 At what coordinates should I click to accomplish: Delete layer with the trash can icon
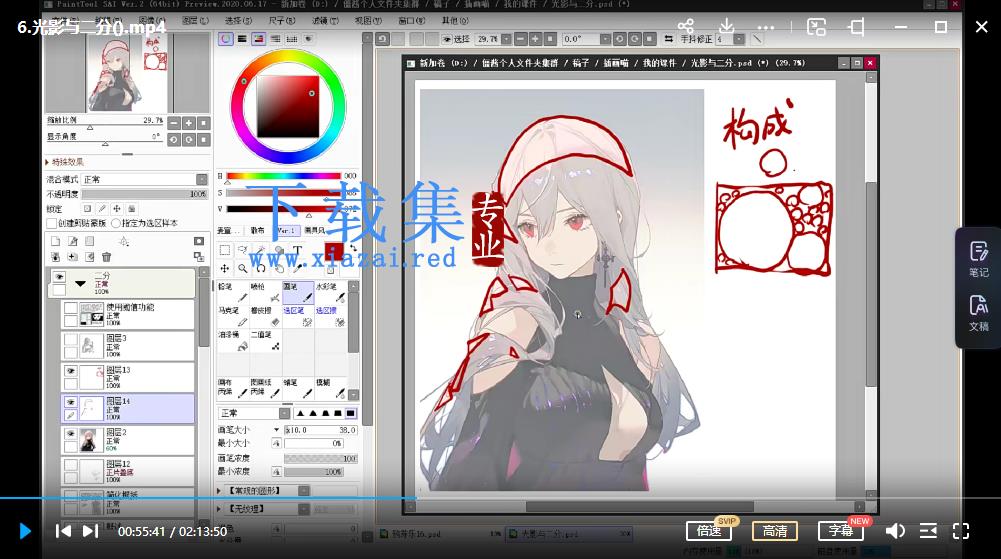tap(106, 257)
